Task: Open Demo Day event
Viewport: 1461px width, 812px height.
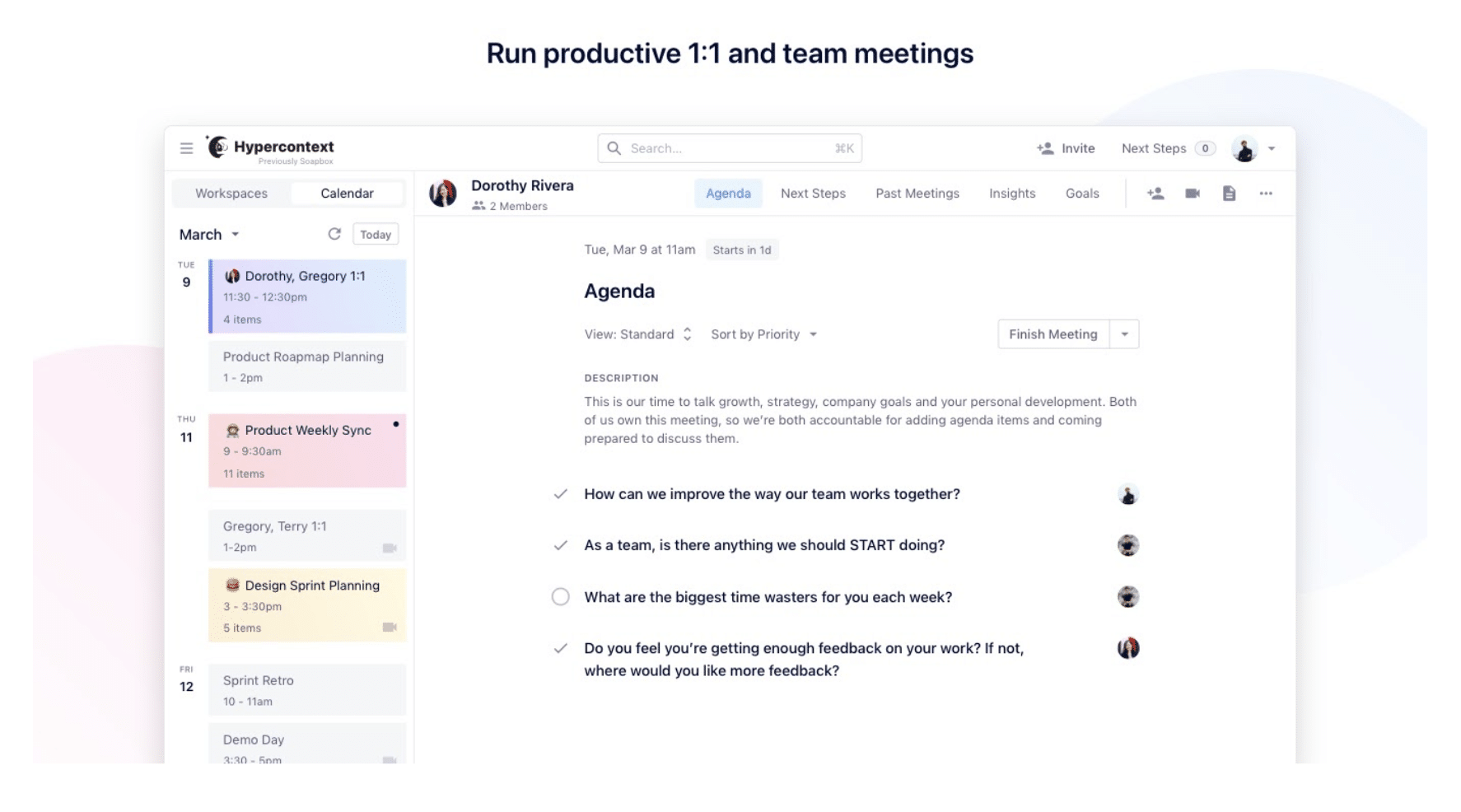Action: (x=307, y=744)
